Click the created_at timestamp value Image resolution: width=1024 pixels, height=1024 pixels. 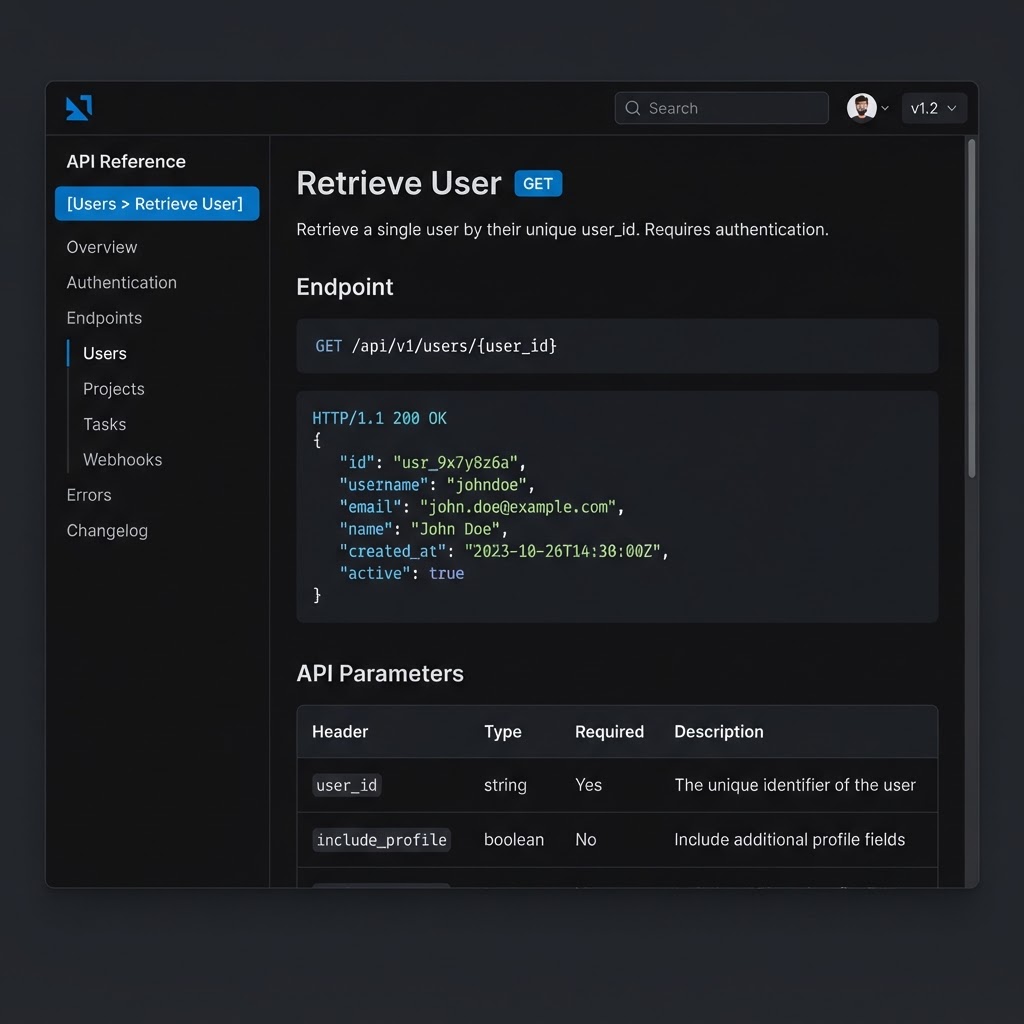[x=562, y=551]
